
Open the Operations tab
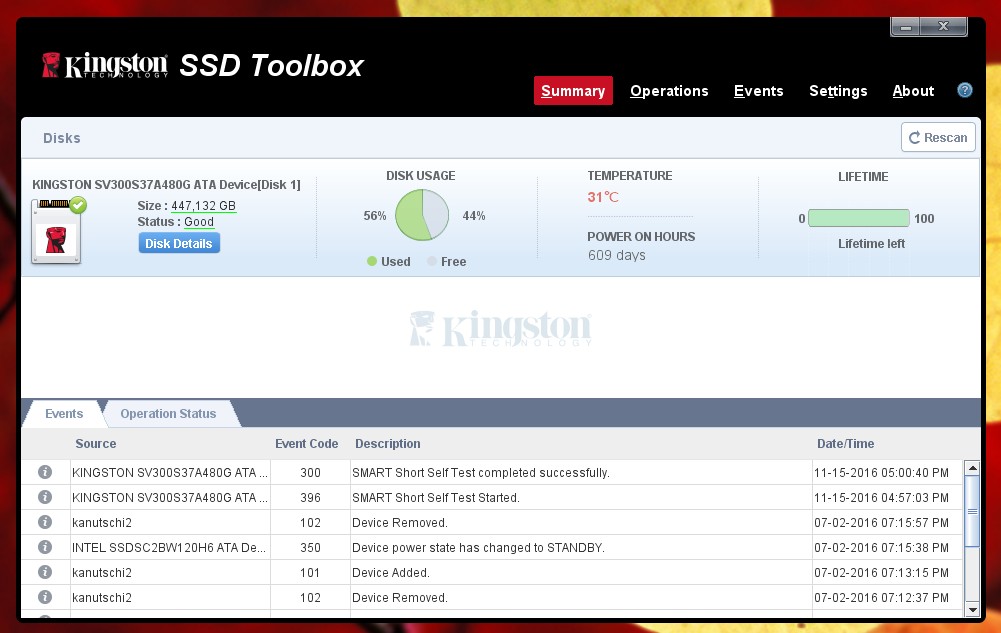[x=669, y=91]
